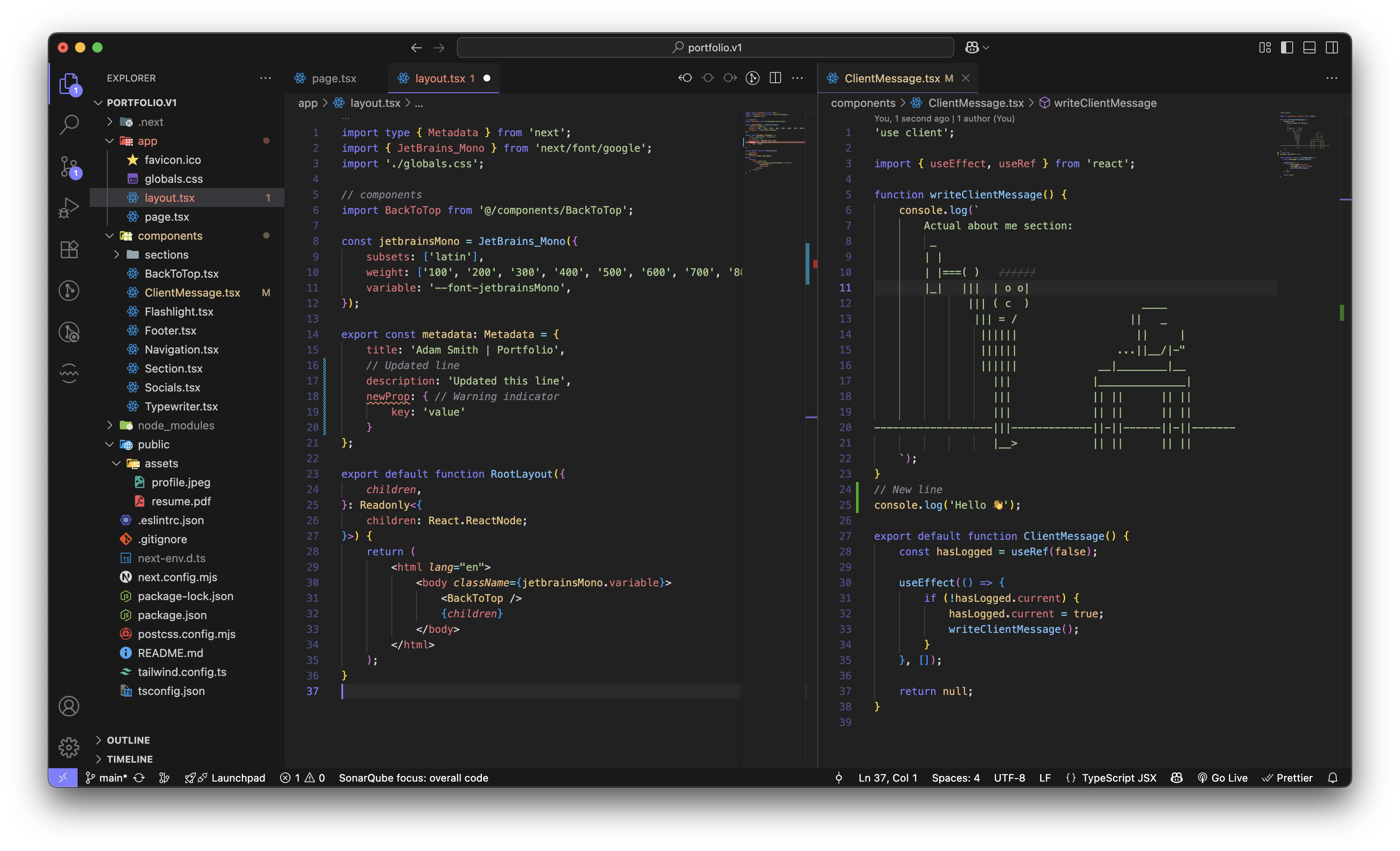
Task: Open the dropdown arrow next to Copilot icon
Action: [x=986, y=48]
